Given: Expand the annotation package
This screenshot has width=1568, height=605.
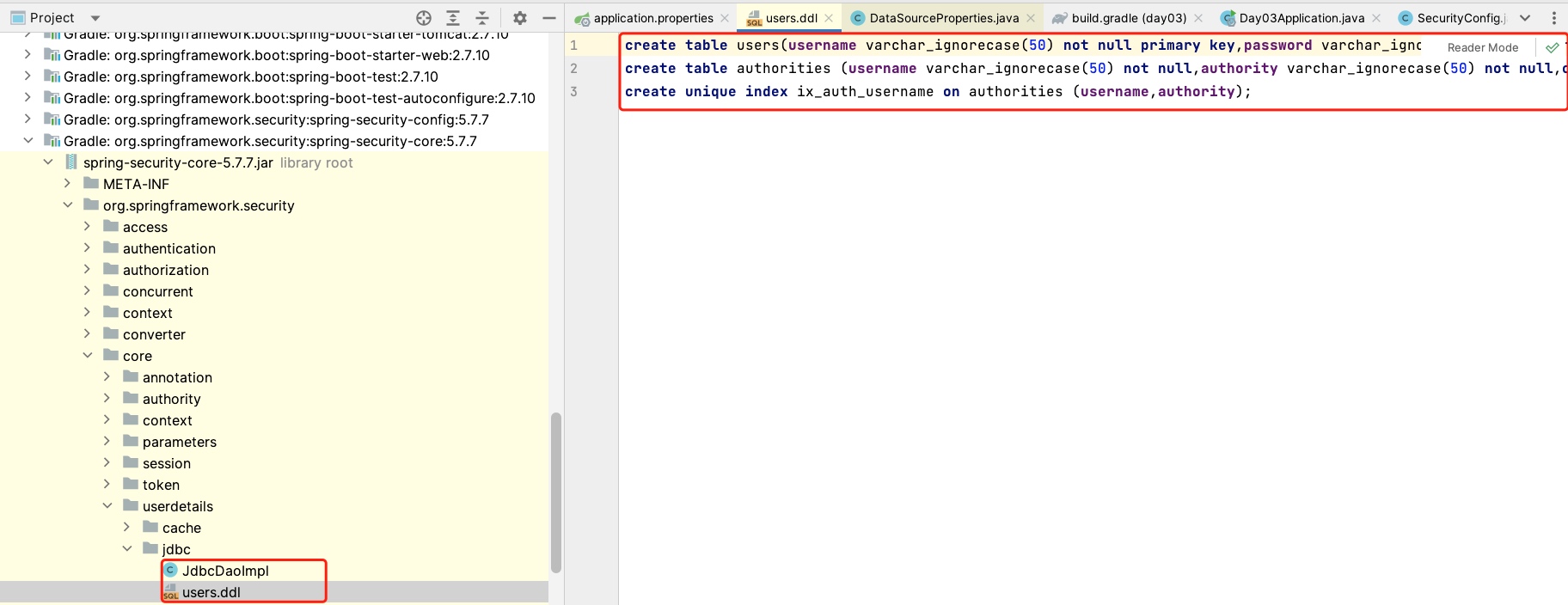Looking at the screenshot, I should click(107, 376).
